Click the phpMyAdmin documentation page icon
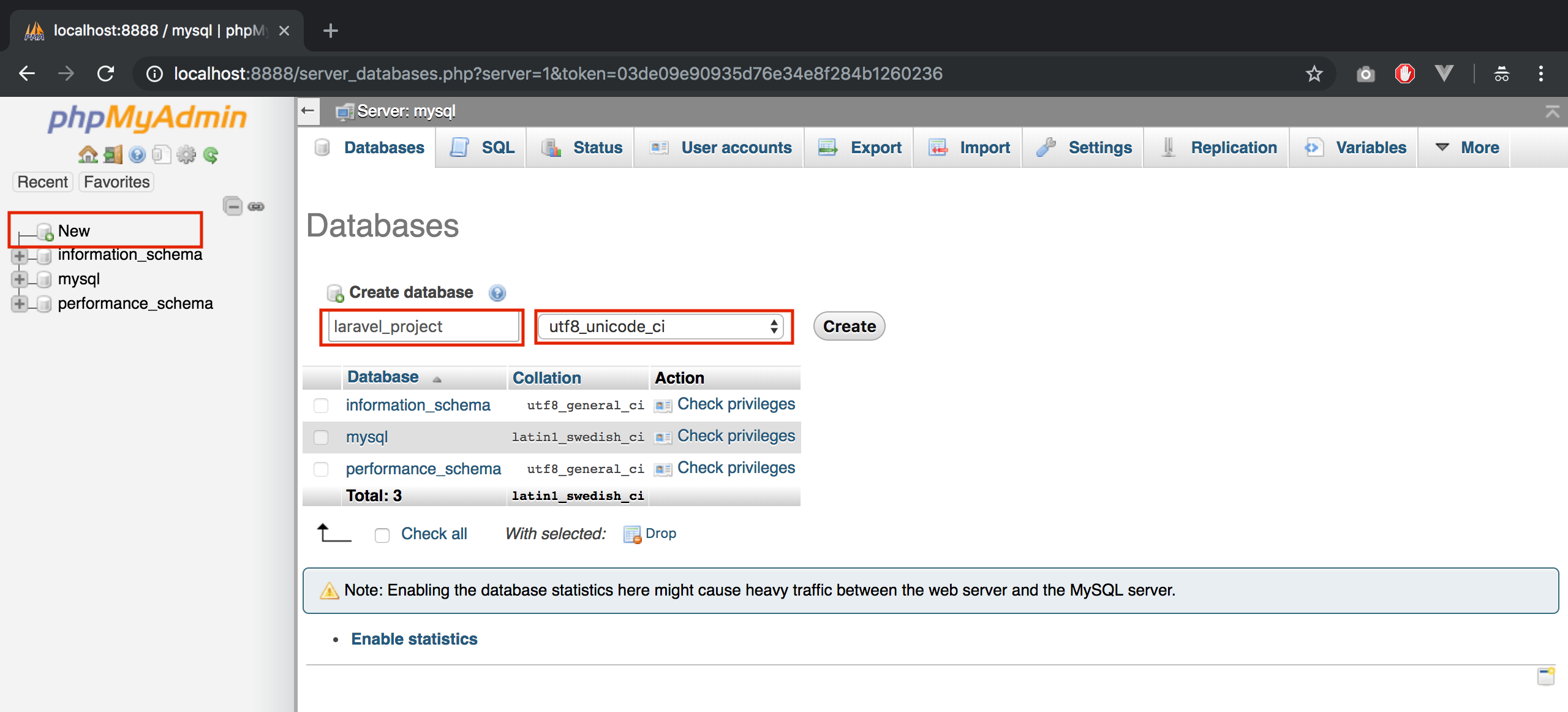This screenshot has height=712, width=1568. point(162,154)
